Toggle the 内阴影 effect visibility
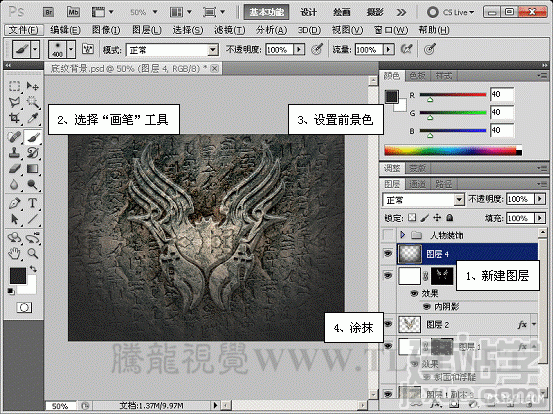 [427, 307]
